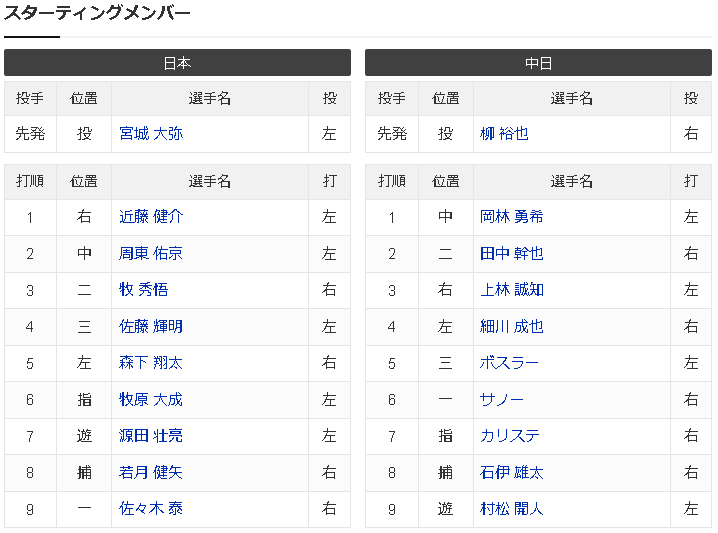Open player link 宮城 大弥
This screenshot has width=718, height=533.
[x=151, y=134]
